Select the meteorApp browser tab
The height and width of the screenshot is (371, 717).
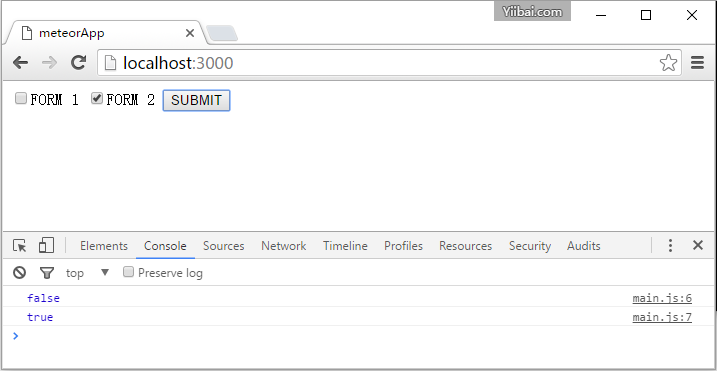[x=105, y=33]
